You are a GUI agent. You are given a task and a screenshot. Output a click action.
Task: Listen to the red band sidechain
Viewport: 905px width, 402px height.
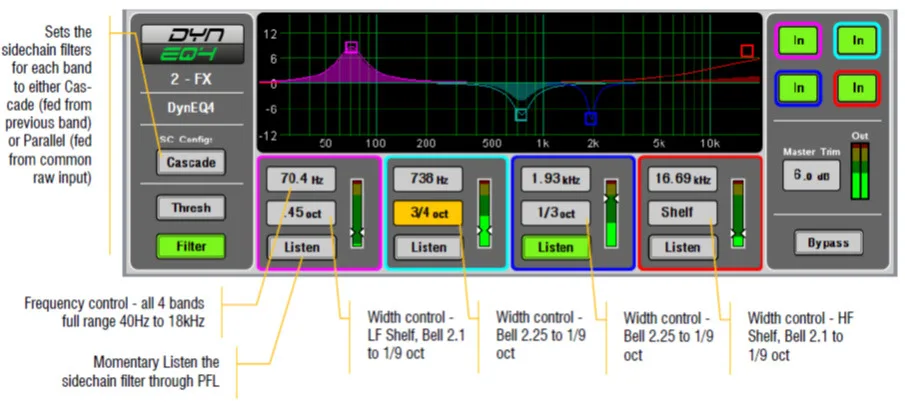click(683, 247)
